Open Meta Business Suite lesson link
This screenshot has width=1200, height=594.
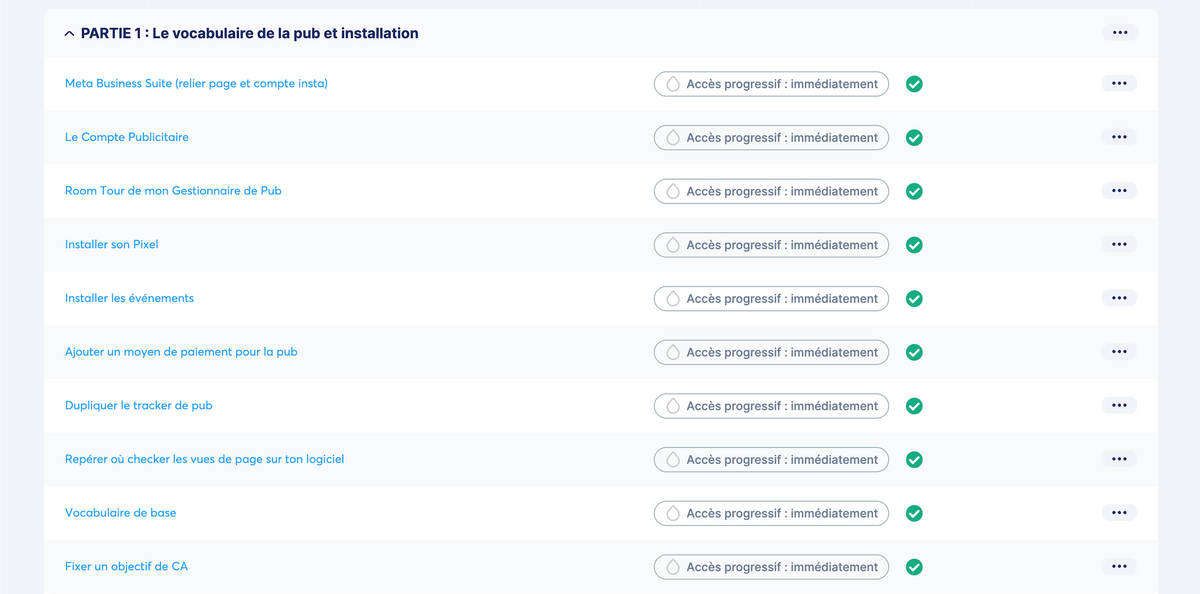click(196, 84)
